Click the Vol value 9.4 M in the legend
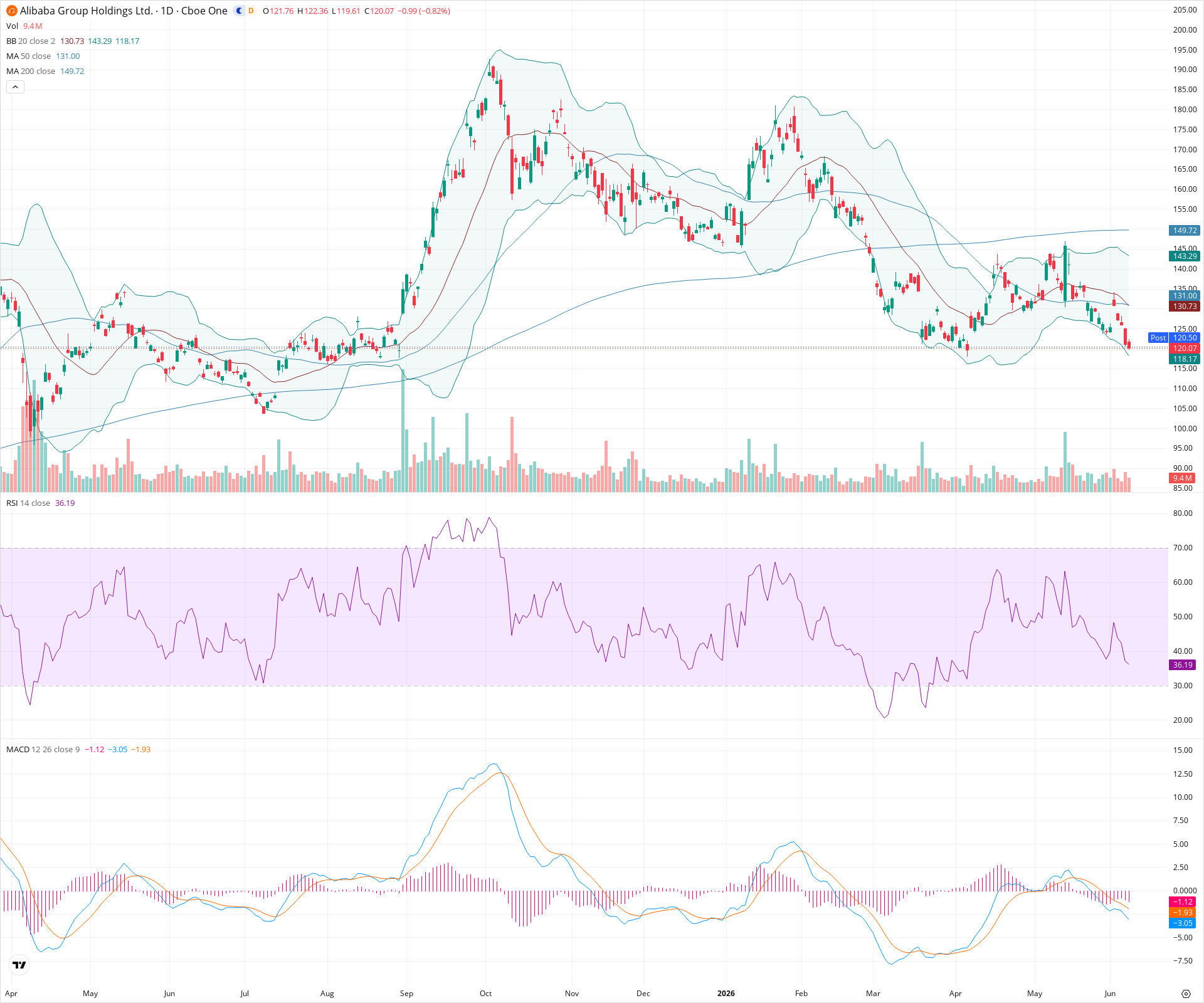 [x=33, y=26]
